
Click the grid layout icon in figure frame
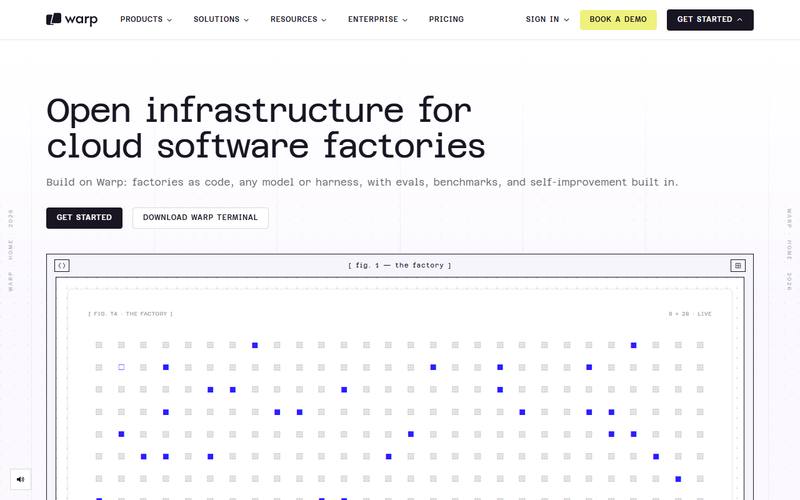click(x=738, y=265)
